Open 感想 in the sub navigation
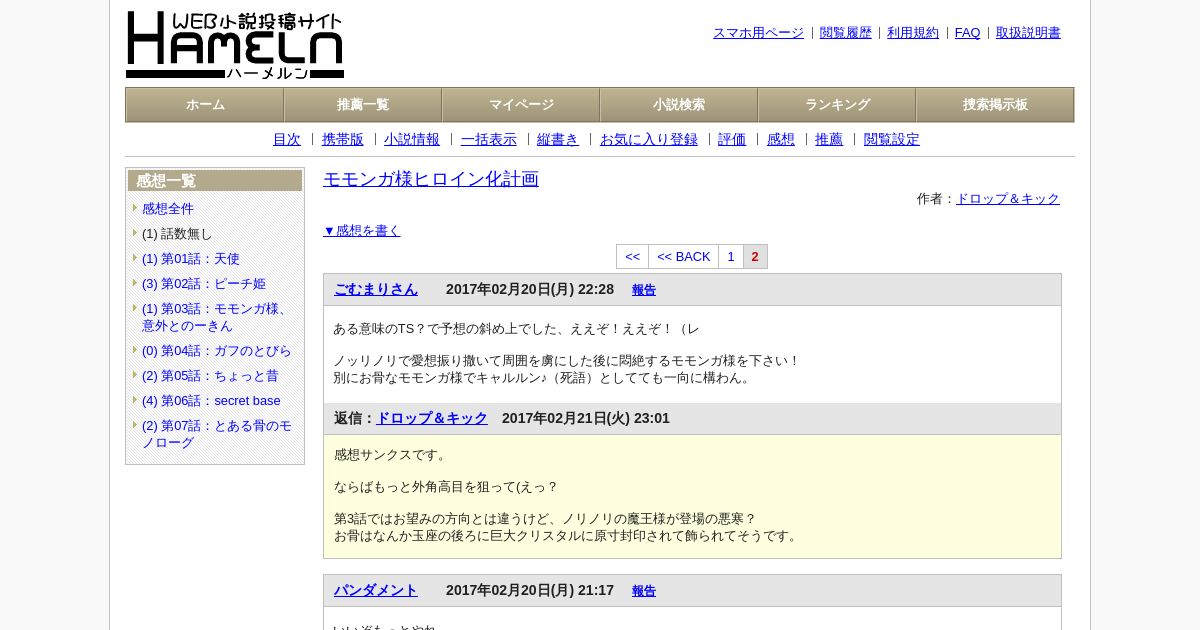Viewport: 1200px width, 630px height. (x=781, y=140)
